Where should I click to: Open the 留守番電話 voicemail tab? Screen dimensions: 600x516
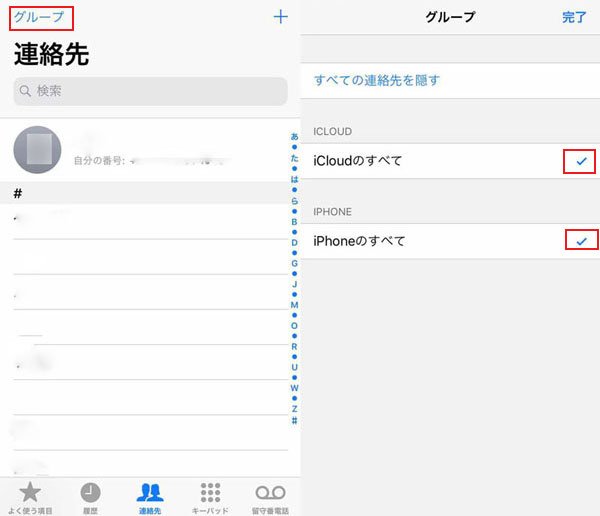click(270, 498)
